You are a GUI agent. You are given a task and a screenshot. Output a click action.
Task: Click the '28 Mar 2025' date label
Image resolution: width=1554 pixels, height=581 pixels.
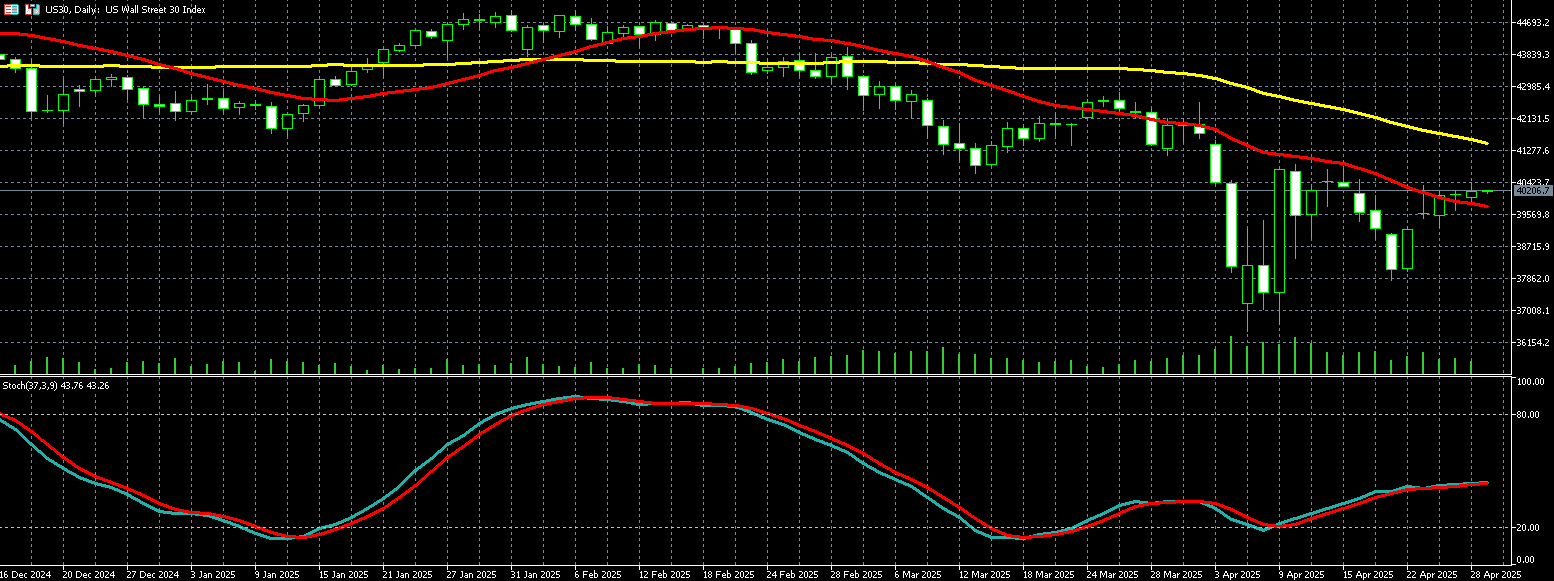[x=1176, y=575]
